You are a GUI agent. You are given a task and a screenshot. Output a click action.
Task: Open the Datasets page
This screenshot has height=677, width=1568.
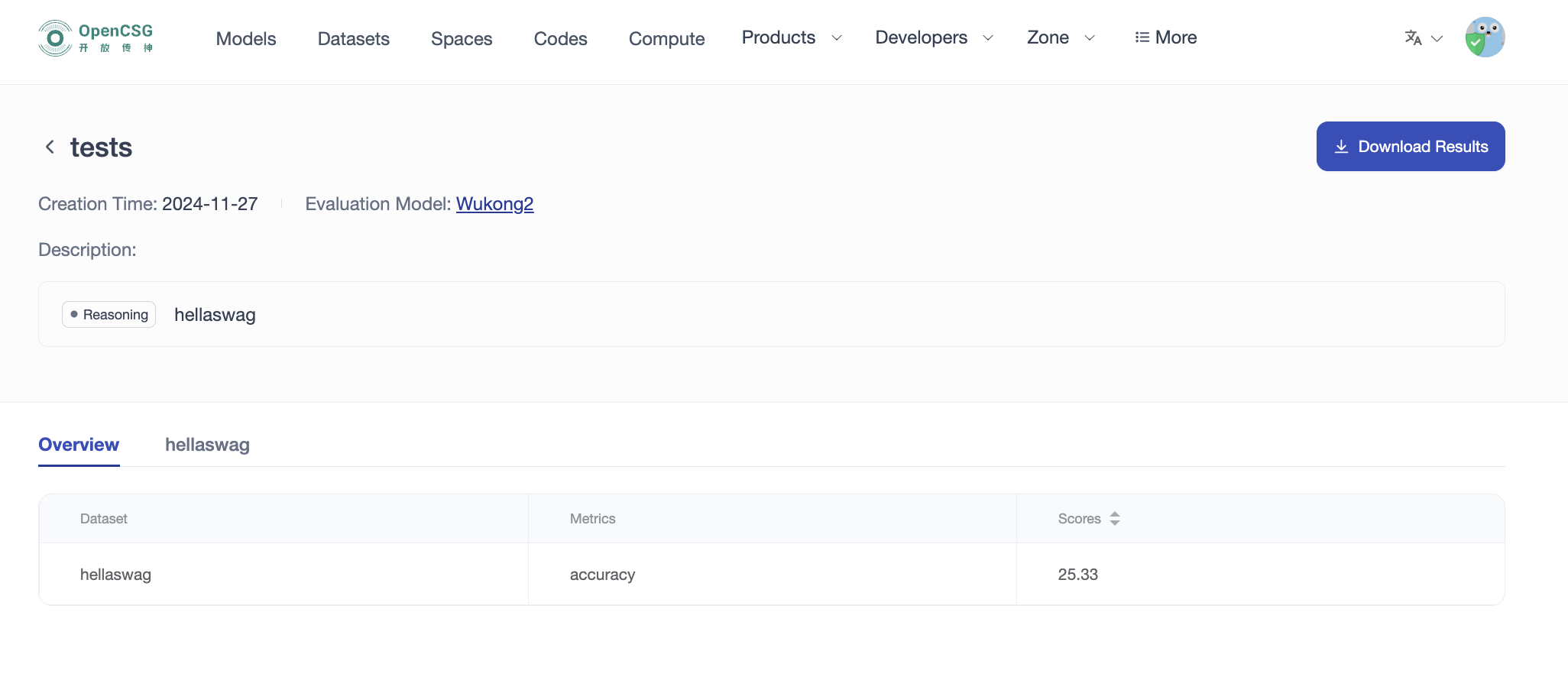[353, 39]
